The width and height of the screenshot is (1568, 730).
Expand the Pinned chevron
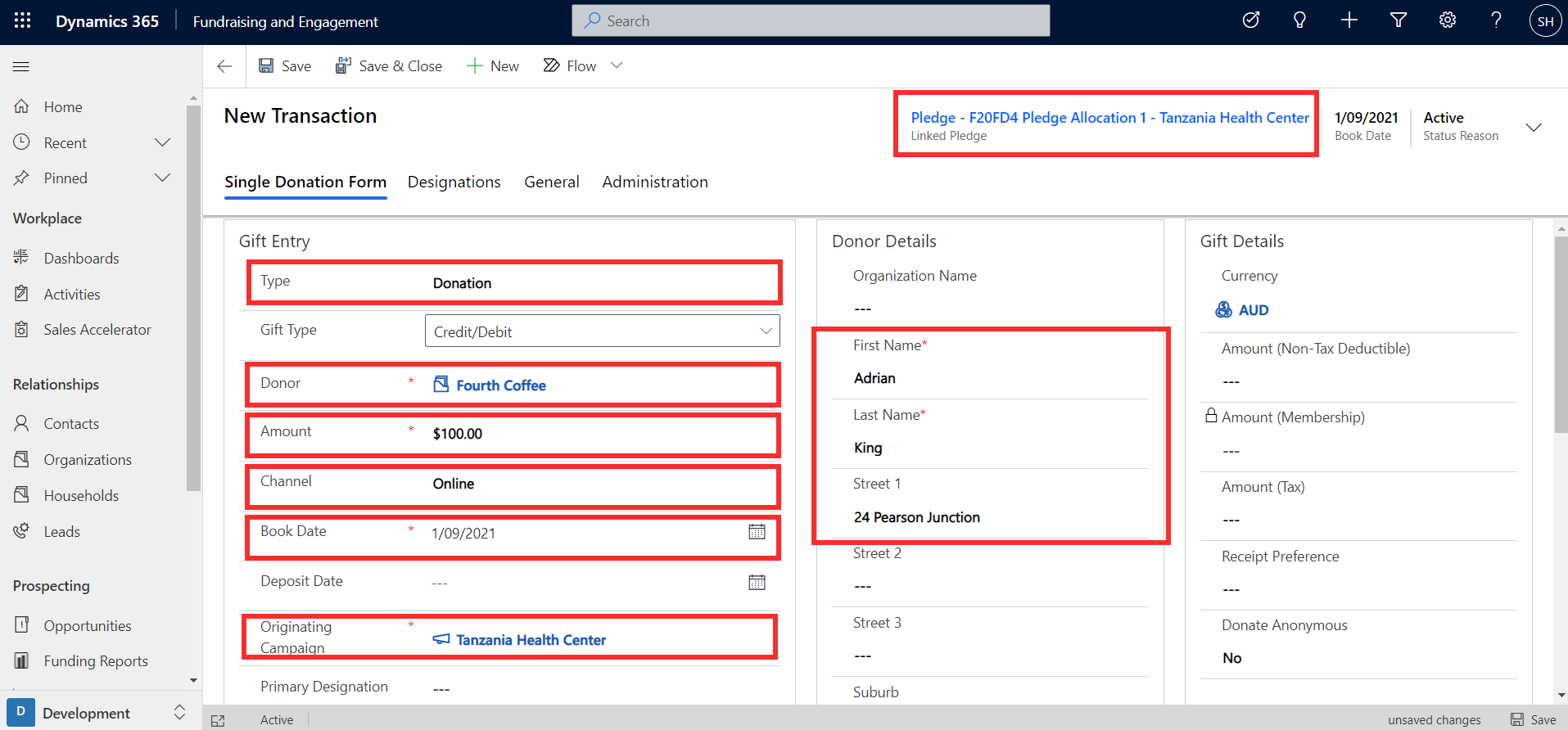[163, 178]
